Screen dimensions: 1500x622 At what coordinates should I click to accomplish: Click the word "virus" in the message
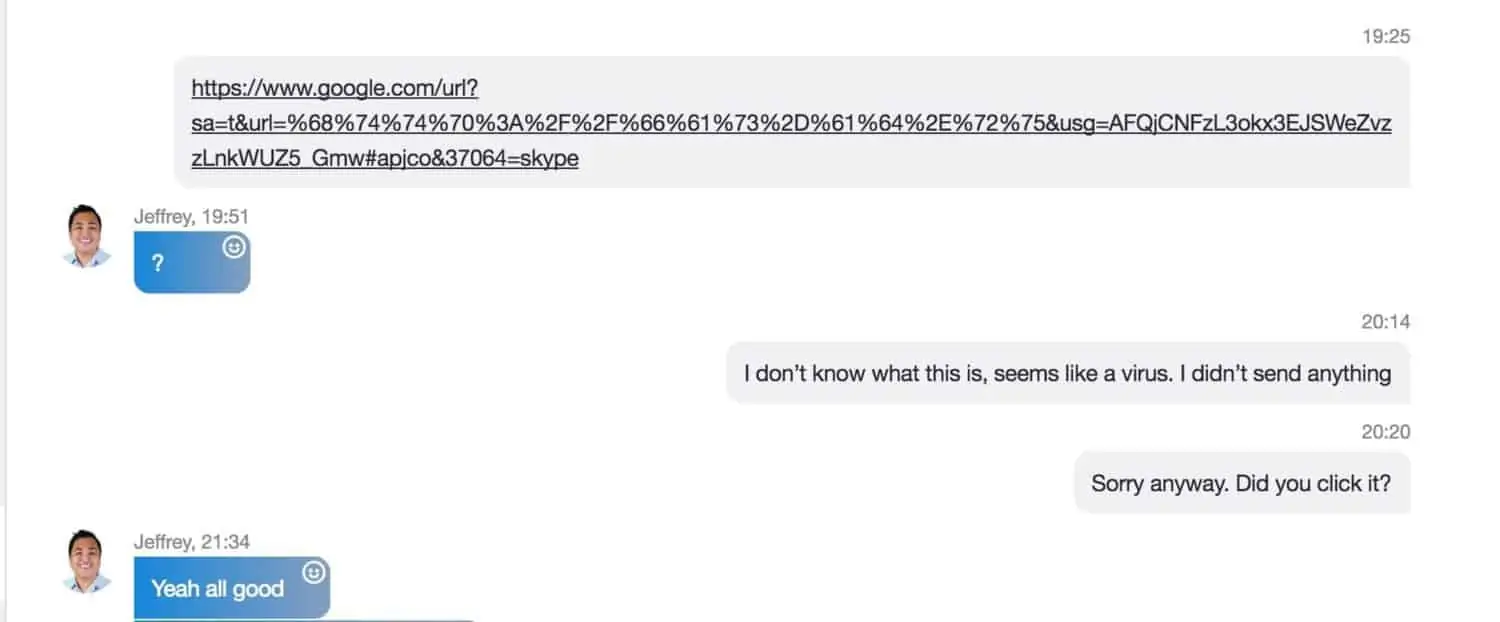tap(1141, 373)
